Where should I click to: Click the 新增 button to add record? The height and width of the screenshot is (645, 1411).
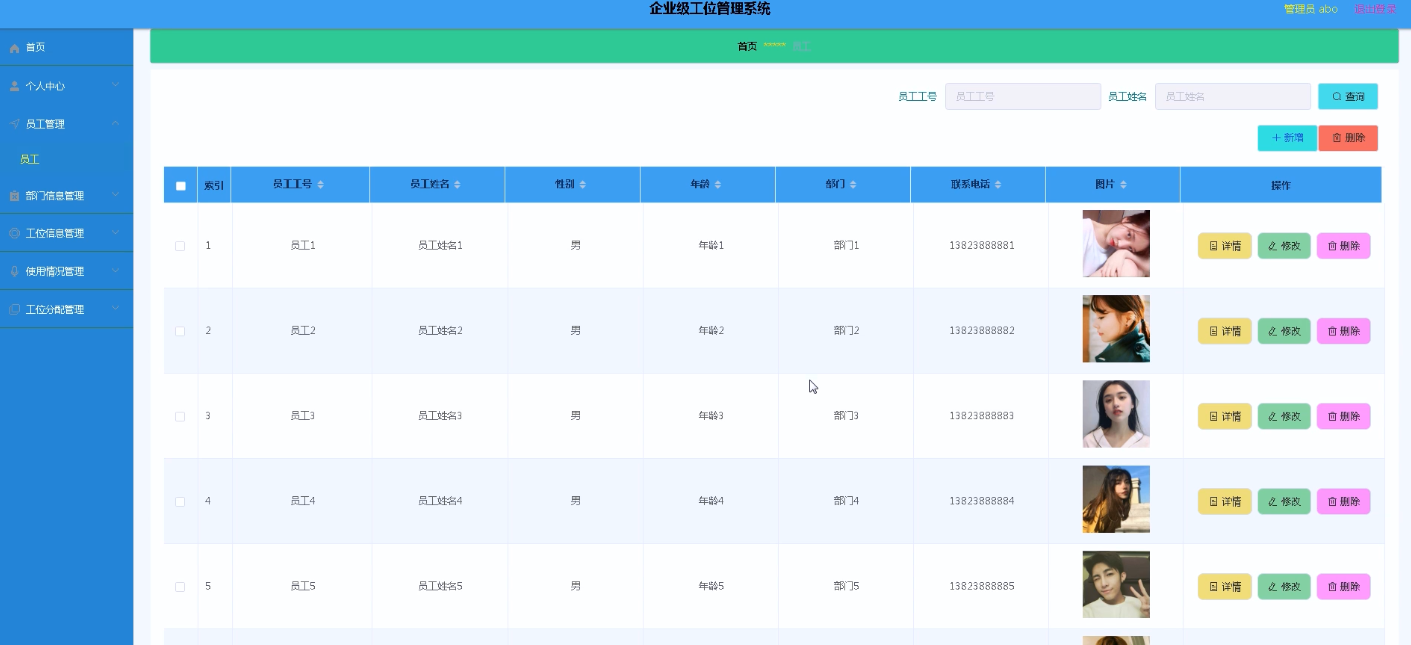click(x=1287, y=138)
